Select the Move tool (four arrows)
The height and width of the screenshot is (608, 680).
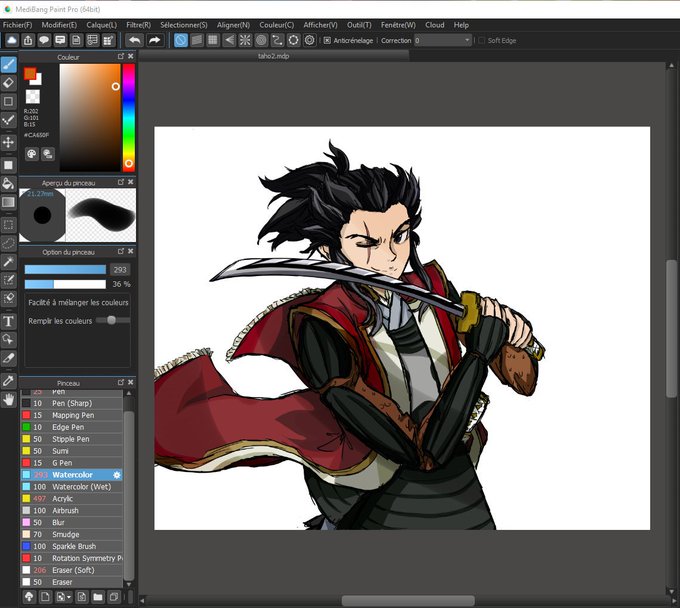[x=8, y=142]
